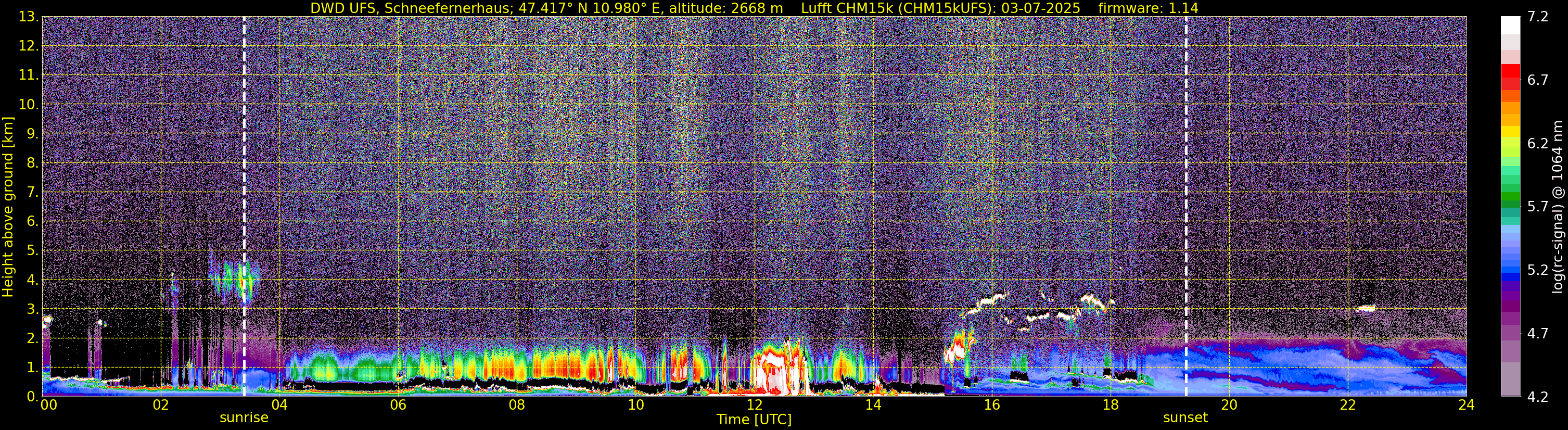Click the "24" time axis tick label
1568x430 pixels.
pyautogui.click(x=1467, y=404)
